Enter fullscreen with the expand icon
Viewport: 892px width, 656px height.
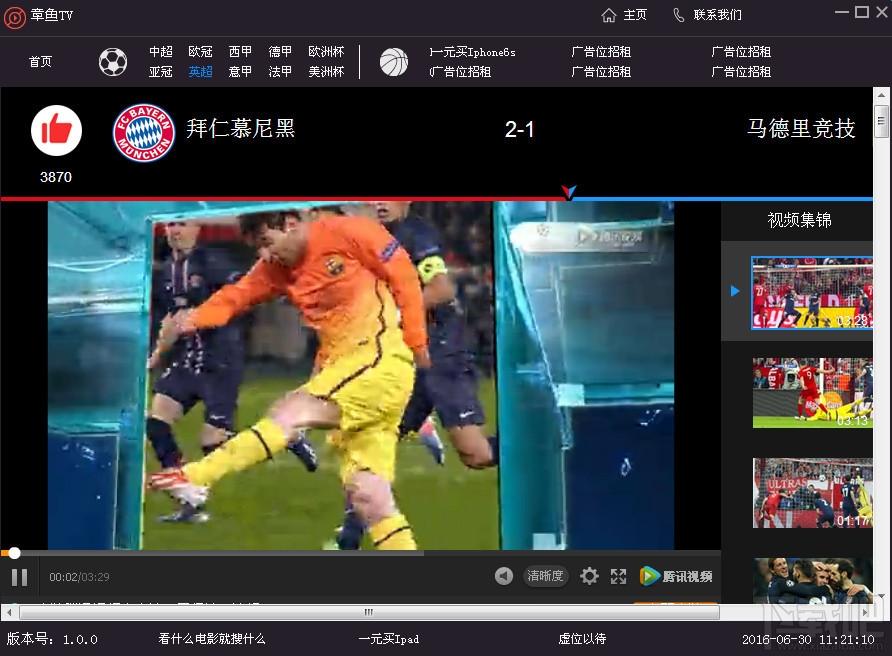(618, 576)
